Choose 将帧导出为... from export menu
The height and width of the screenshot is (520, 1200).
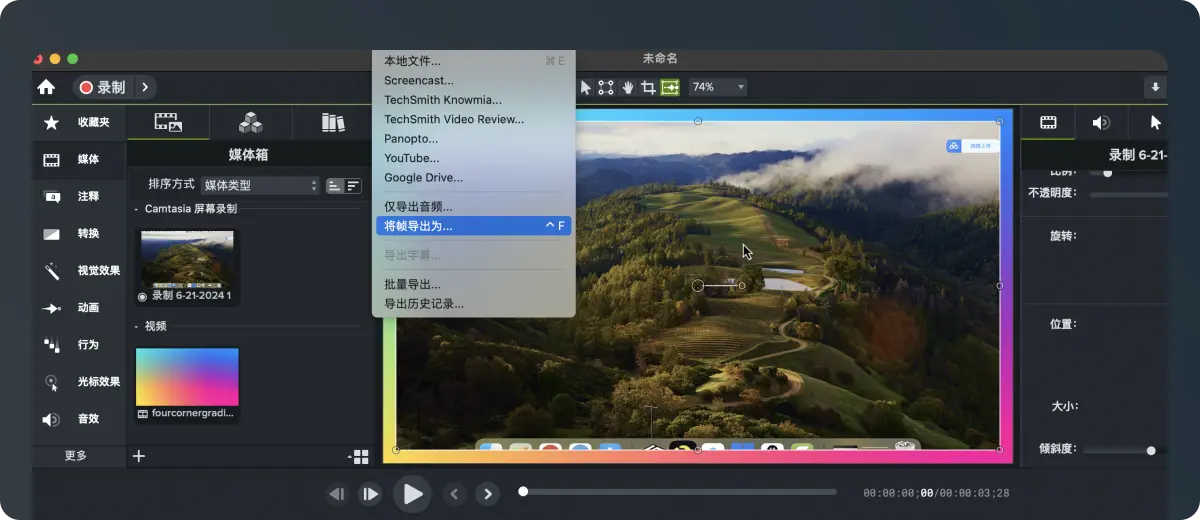(x=473, y=226)
